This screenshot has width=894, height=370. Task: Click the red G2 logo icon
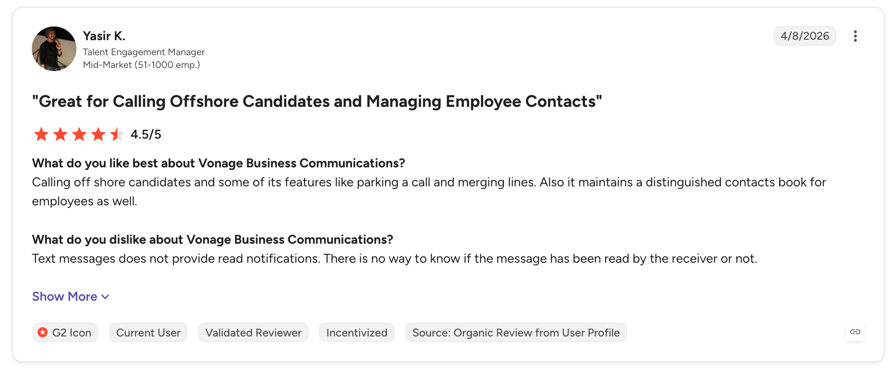click(43, 332)
